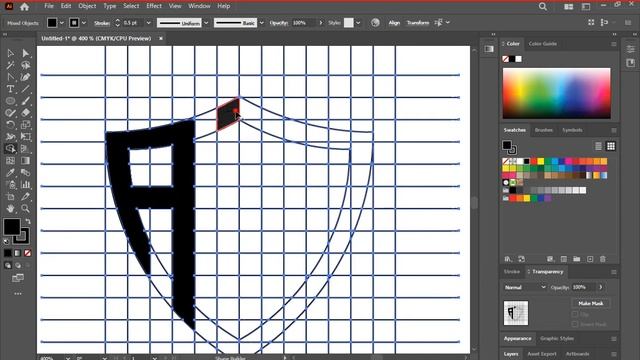The height and width of the screenshot is (360, 640).
Task: Select the Perspective Grid tool
Action: tap(25, 149)
